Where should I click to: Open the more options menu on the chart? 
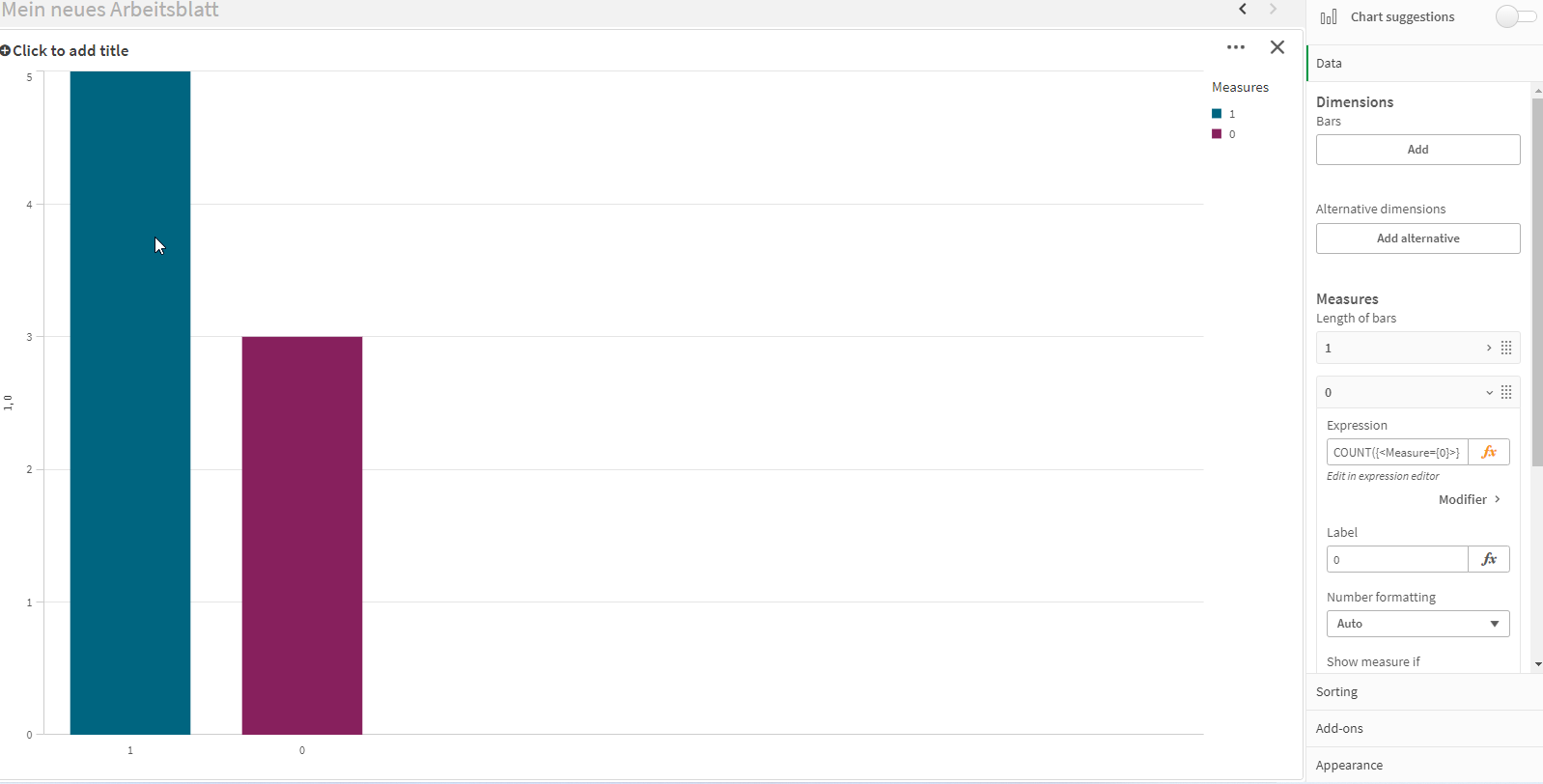point(1236,46)
